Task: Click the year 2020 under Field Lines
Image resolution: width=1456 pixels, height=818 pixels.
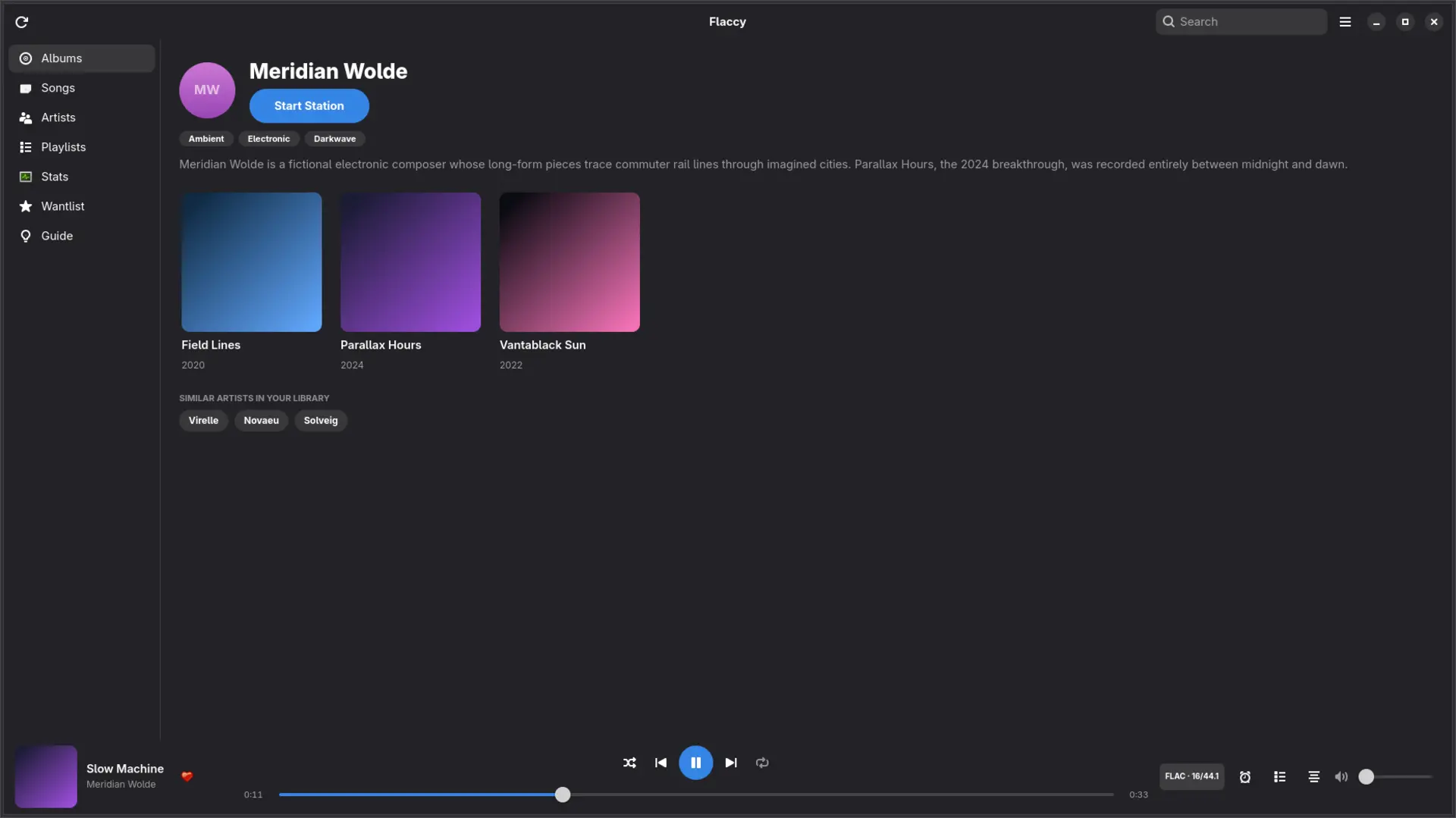Action: tap(193, 365)
